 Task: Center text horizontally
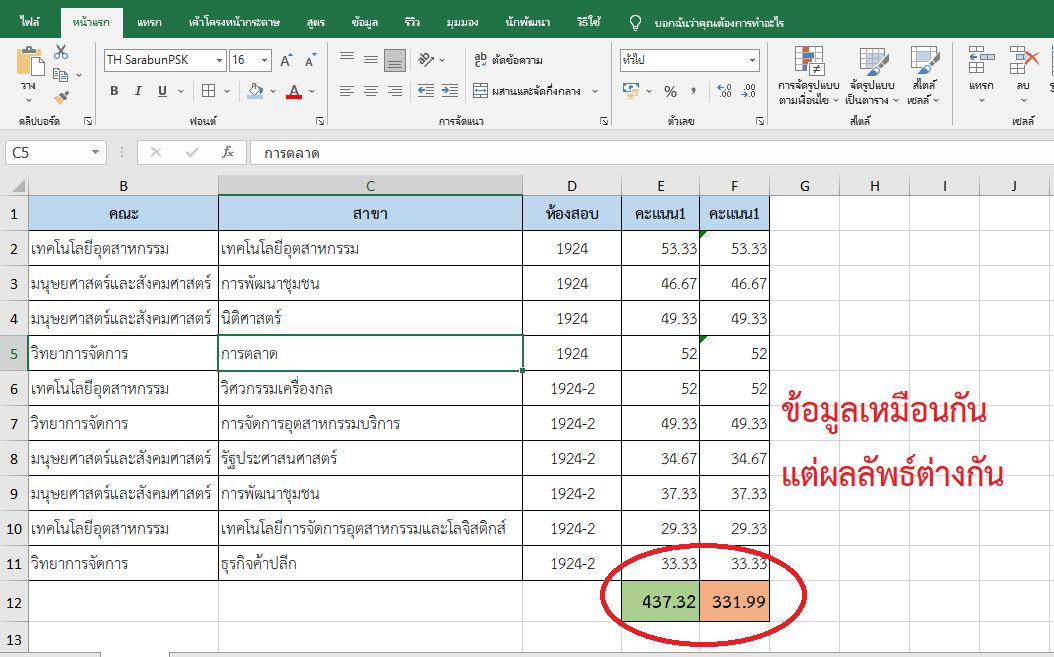[370, 91]
